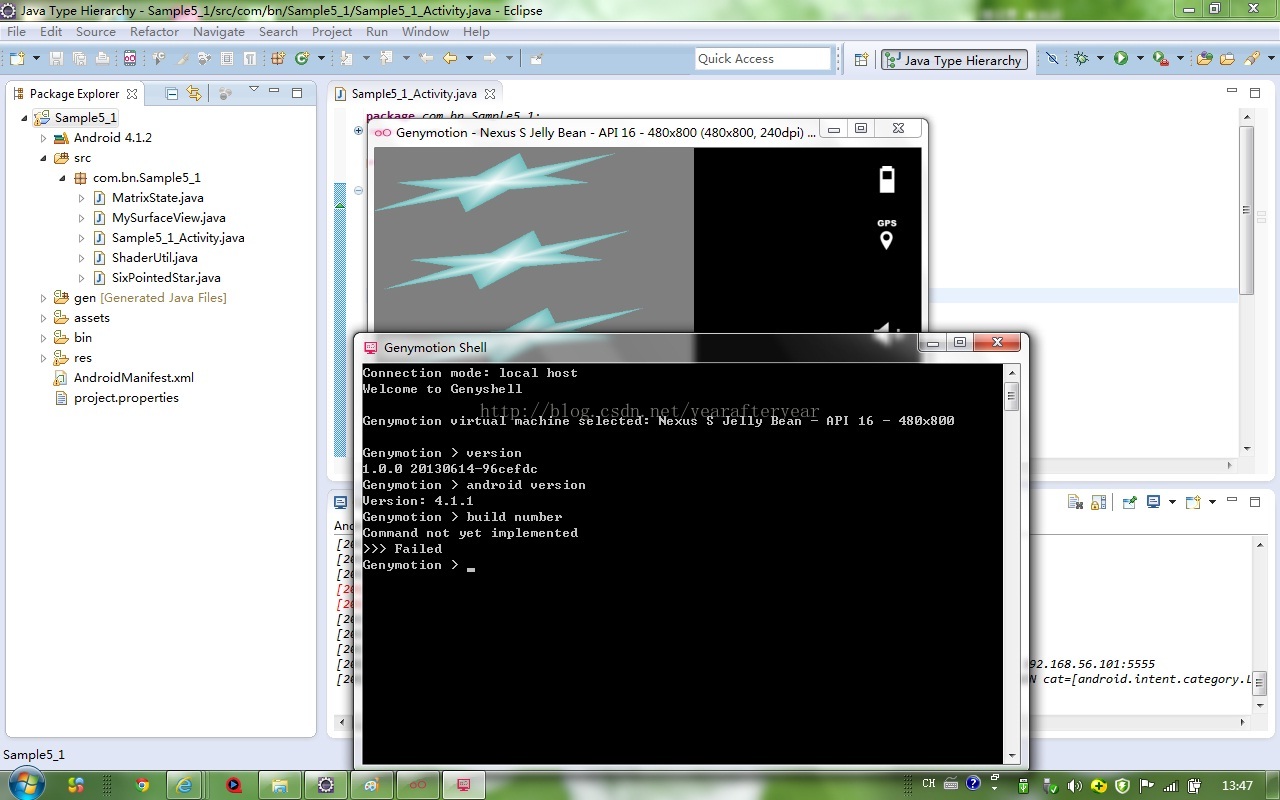The width and height of the screenshot is (1280, 800).
Task: Click the New file toolbar icon
Action: tap(17, 58)
